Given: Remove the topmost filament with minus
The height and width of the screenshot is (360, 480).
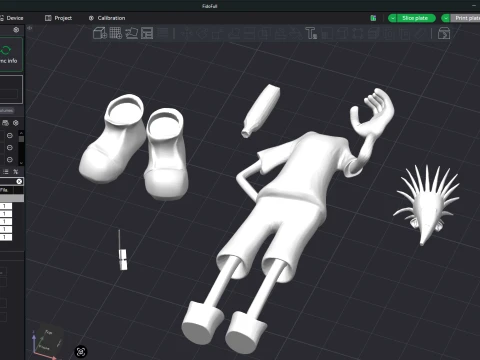Looking at the screenshot, I should [x=10, y=136].
